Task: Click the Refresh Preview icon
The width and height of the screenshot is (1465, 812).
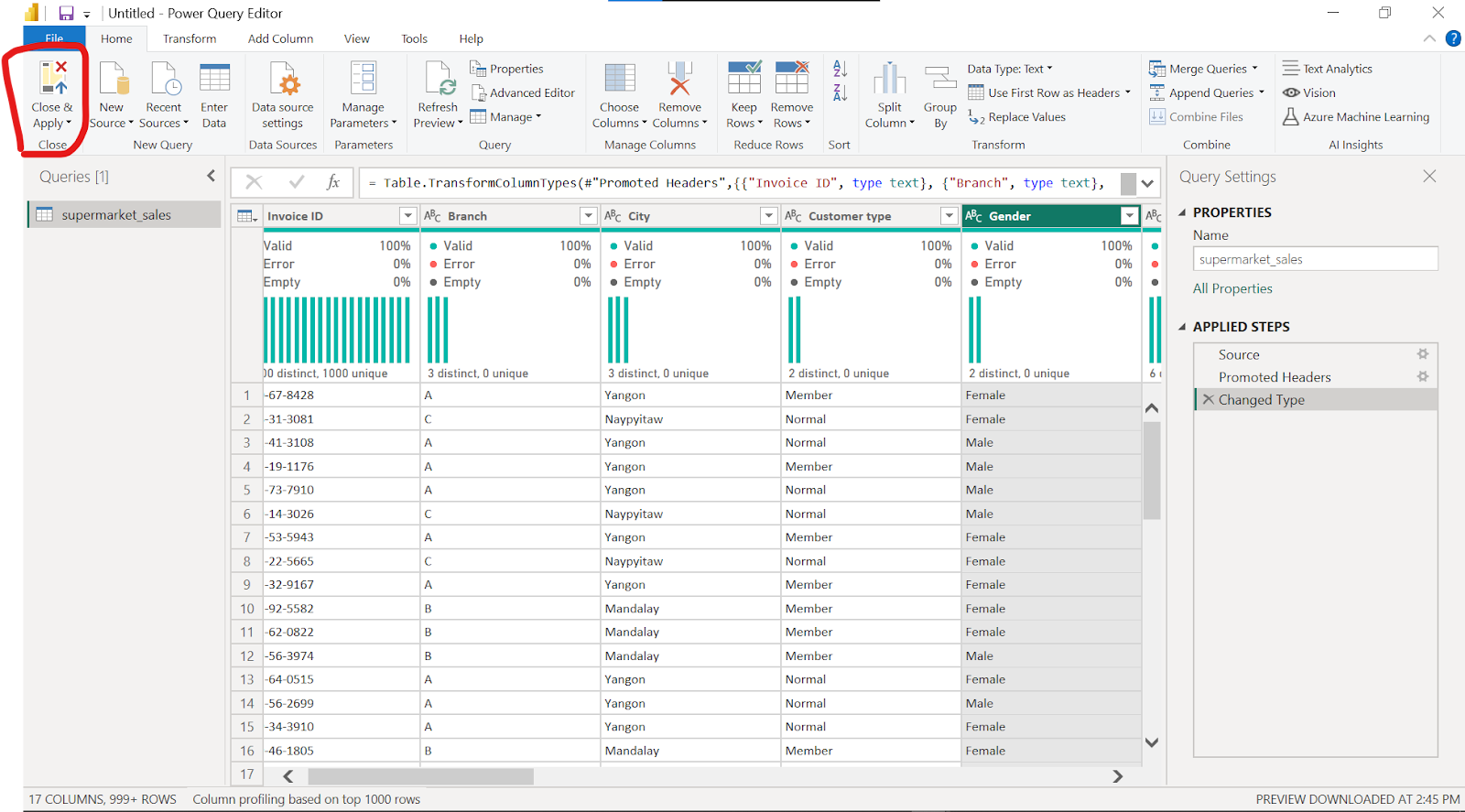Action: point(439,79)
